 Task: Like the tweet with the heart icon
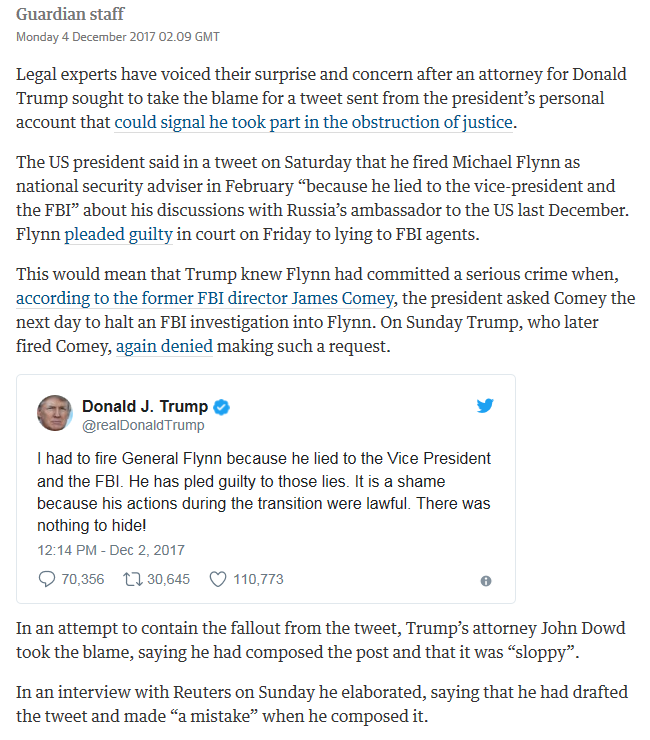[x=218, y=579]
